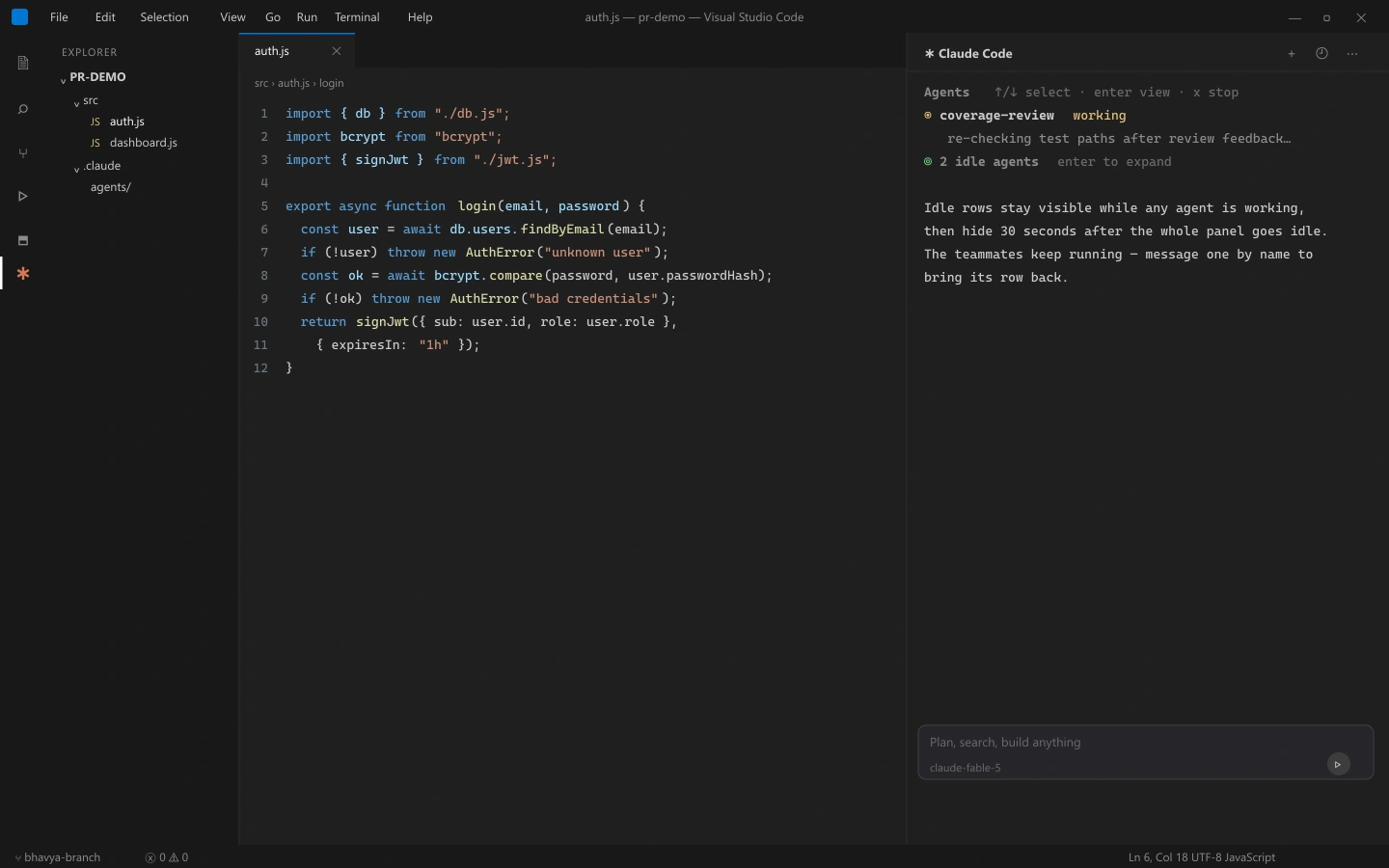Open Run and Debug view in activity bar
1389x868 pixels.
(23, 197)
